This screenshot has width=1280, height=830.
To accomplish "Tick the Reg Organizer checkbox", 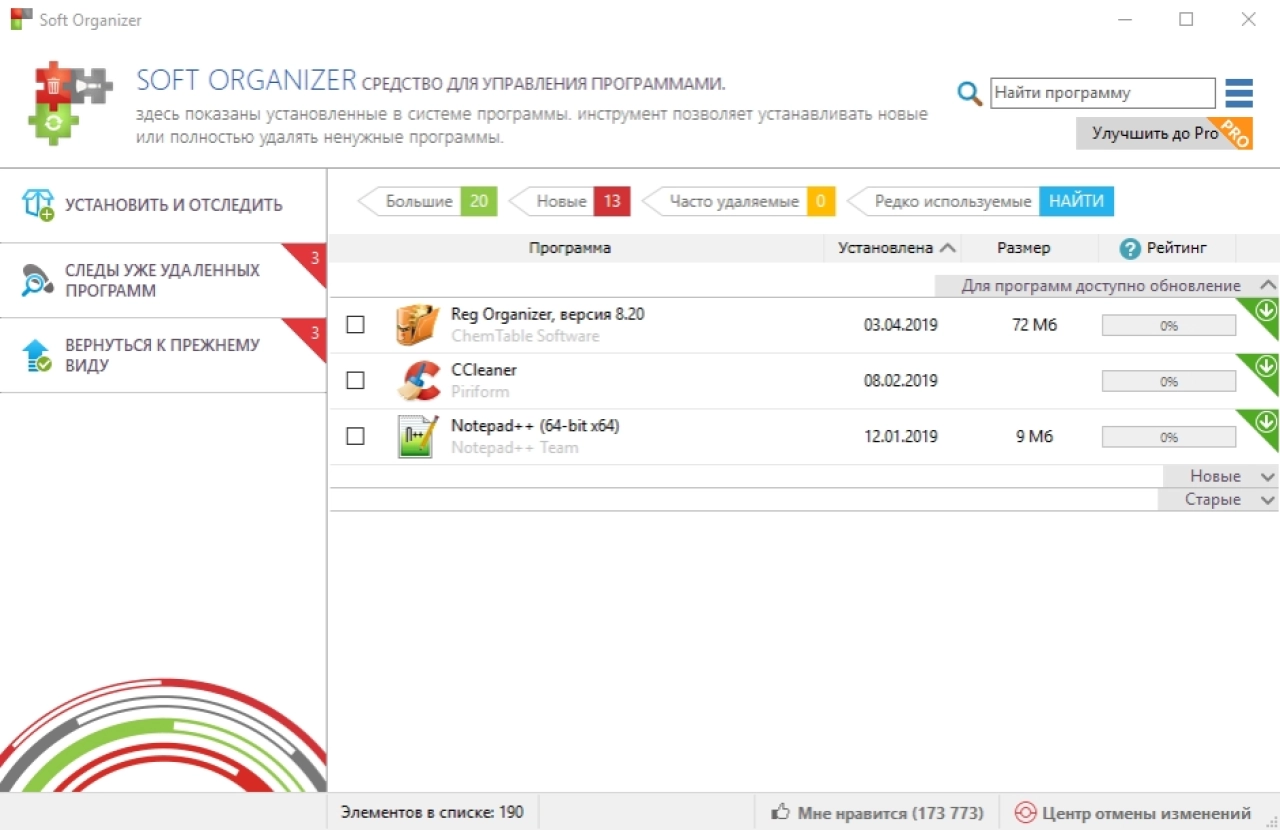I will 355,324.
